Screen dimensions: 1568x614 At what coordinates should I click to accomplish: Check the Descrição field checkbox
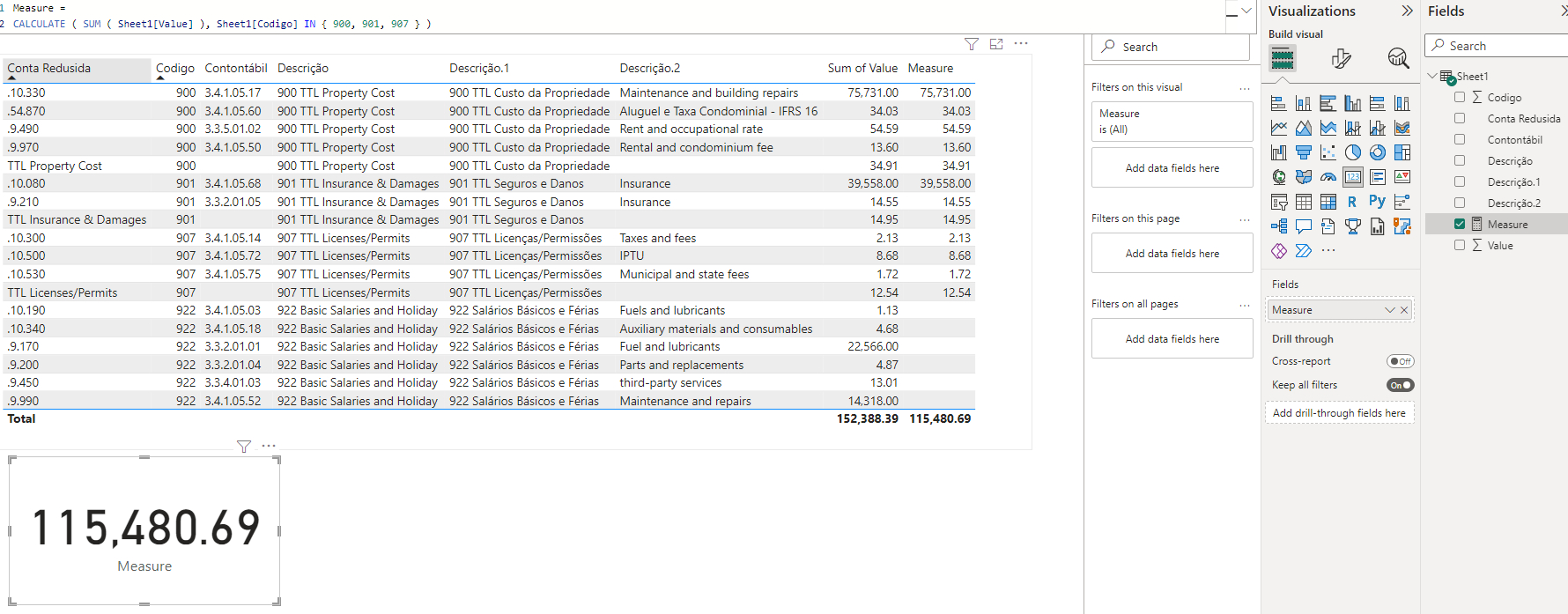pos(1460,161)
